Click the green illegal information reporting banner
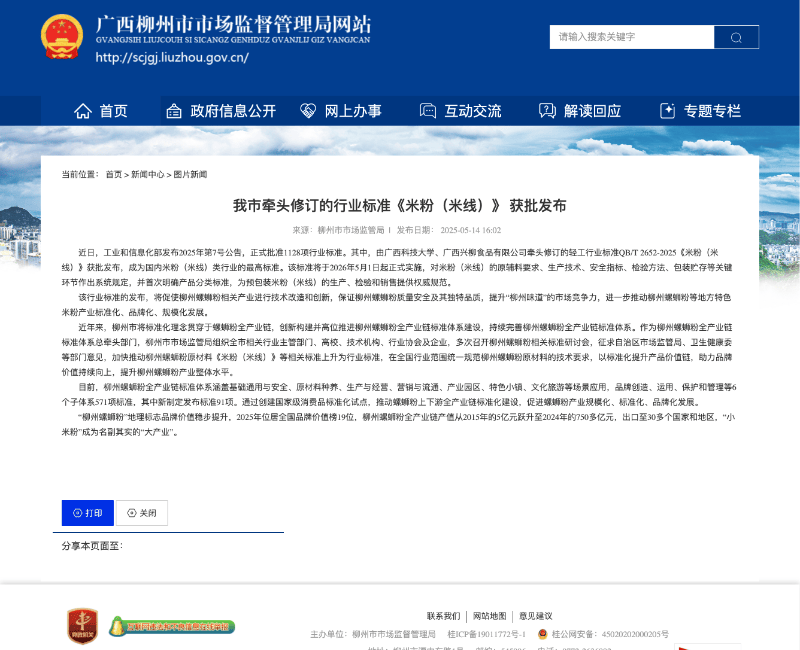 172,626
